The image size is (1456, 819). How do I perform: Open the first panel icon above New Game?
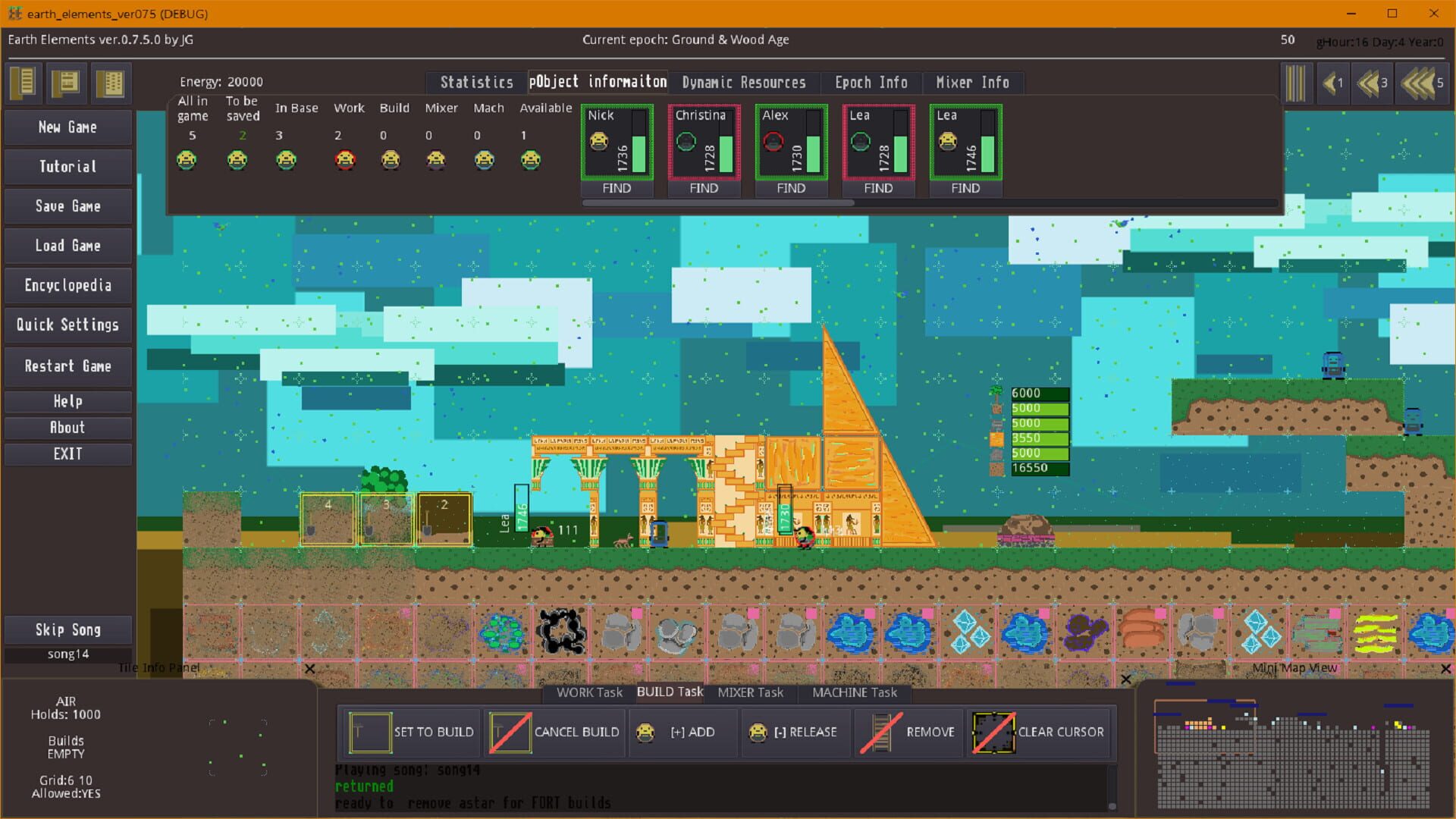(x=22, y=83)
